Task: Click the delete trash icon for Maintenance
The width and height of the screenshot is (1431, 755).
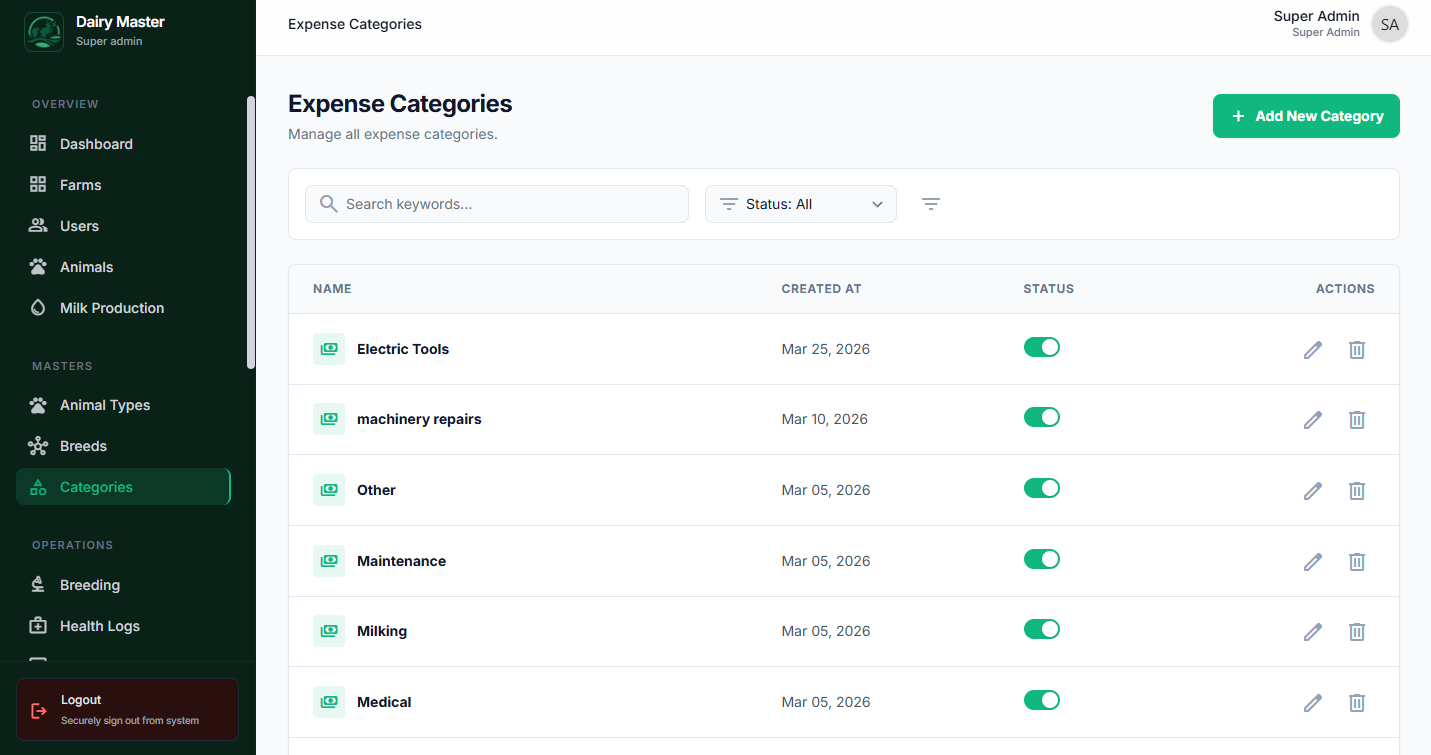Action: pos(1357,561)
